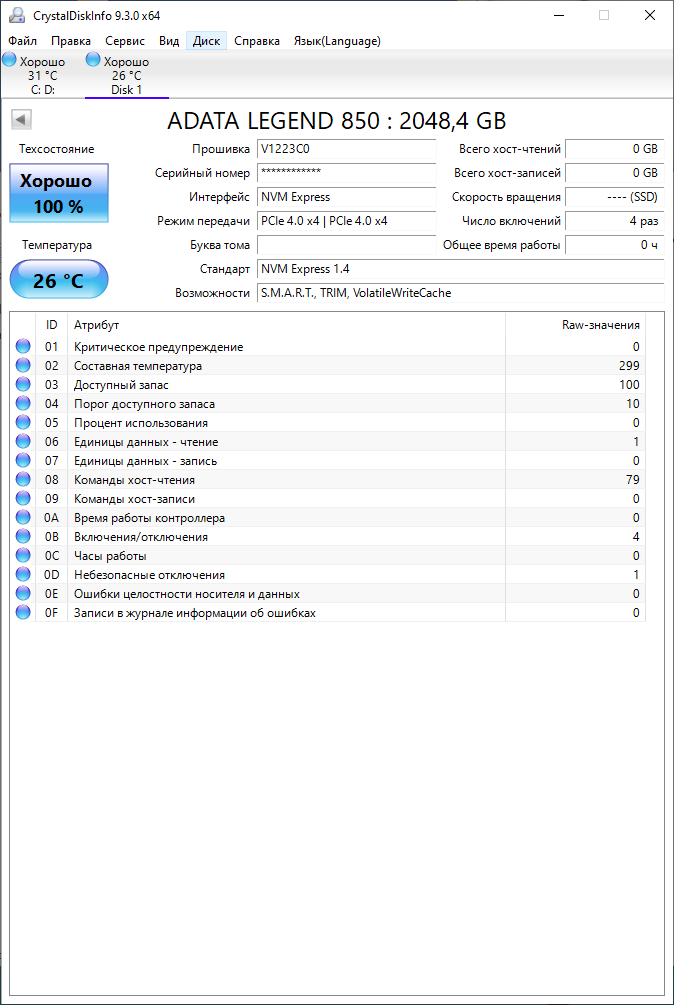Click status orb for Доступный запас row
This screenshot has height=1005, width=674.
tap(23, 385)
